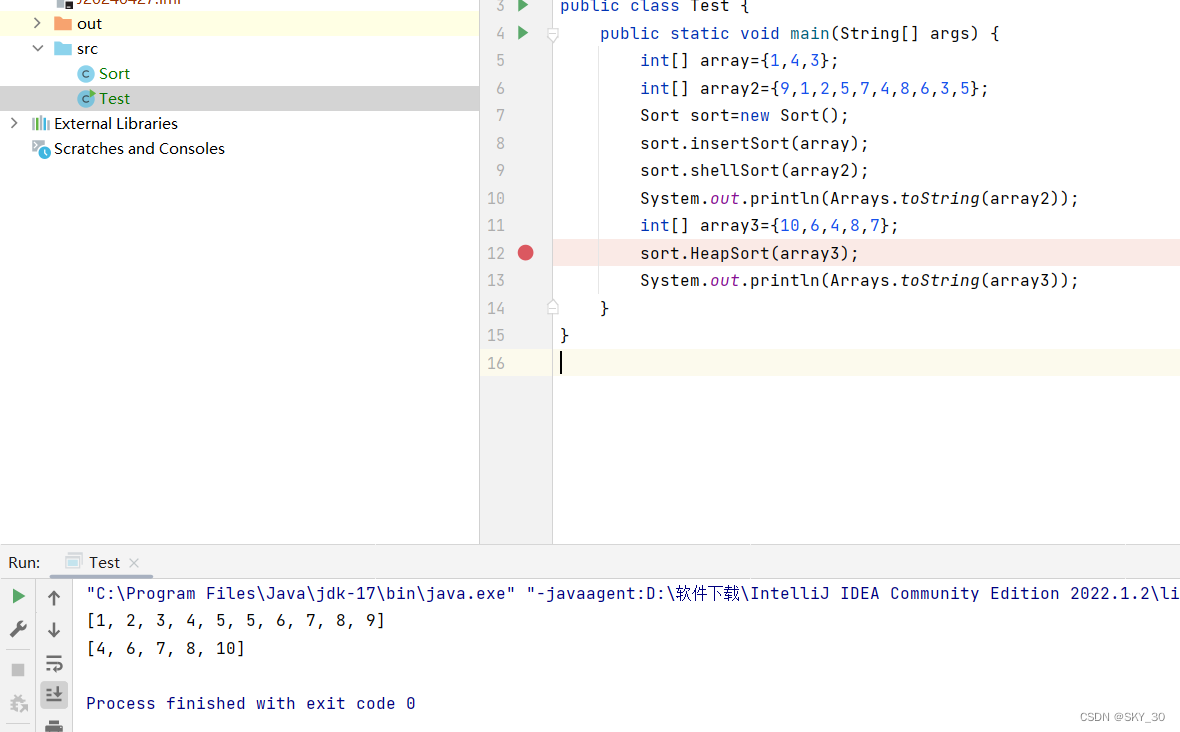Click the int[] array={1,4,3} line
Viewport: 1180px width, 732px height.
[x=739, y=61]
